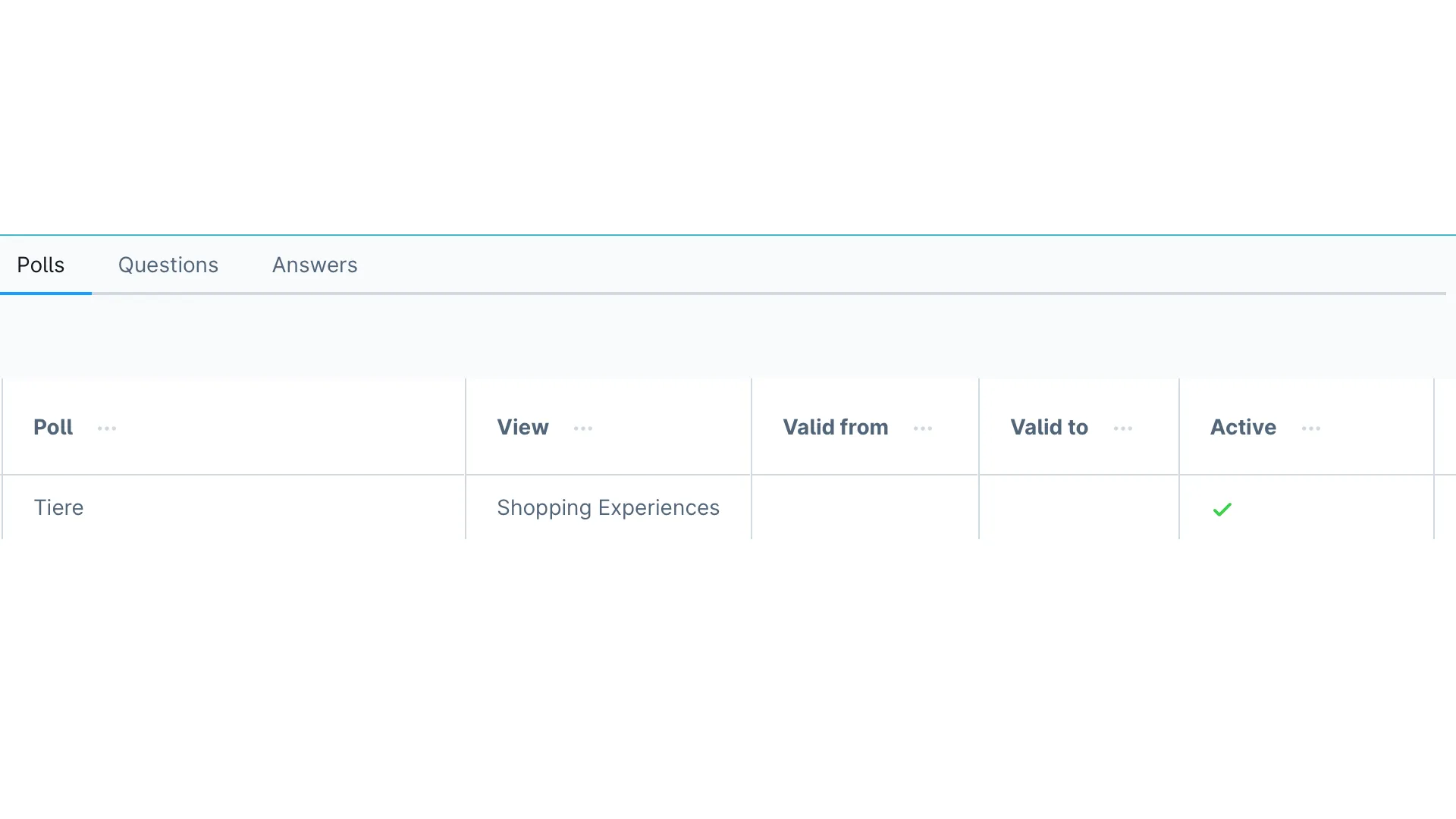Screen dimensions: 1456x819
Task: Sort by the View column header
Action: click(x=522, y=427)
